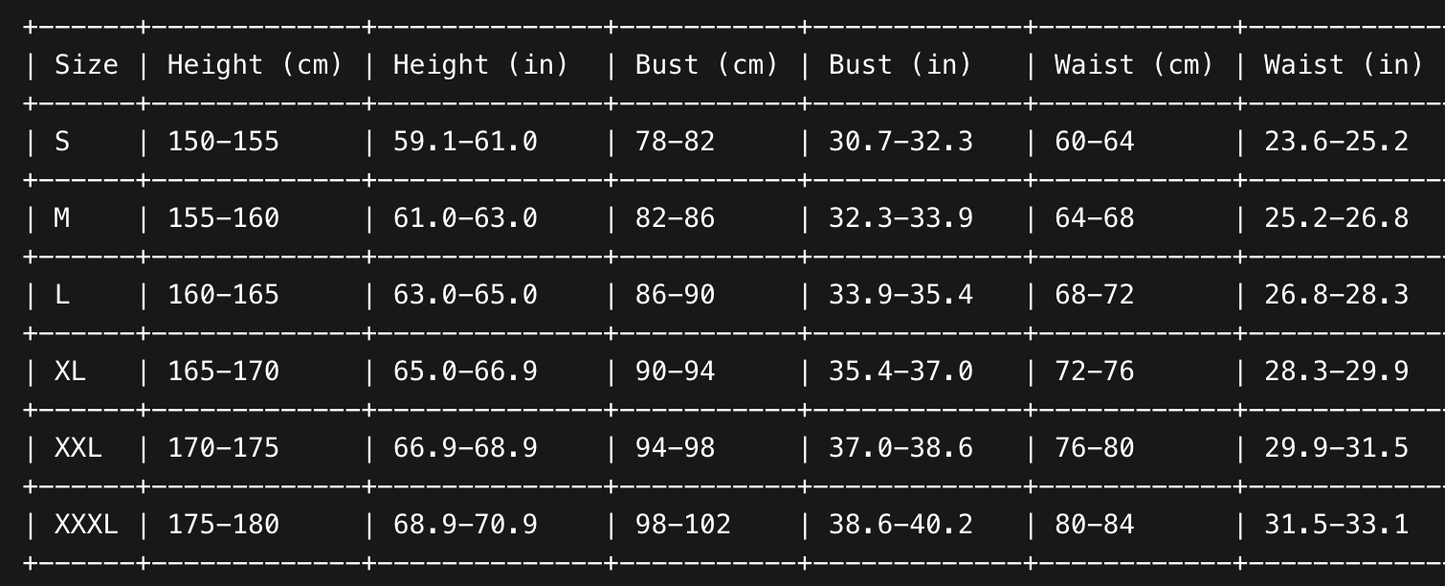Click the 66.9-68.9 height inches value
This screenshot has height=586, width=1445.
point(465,448)
